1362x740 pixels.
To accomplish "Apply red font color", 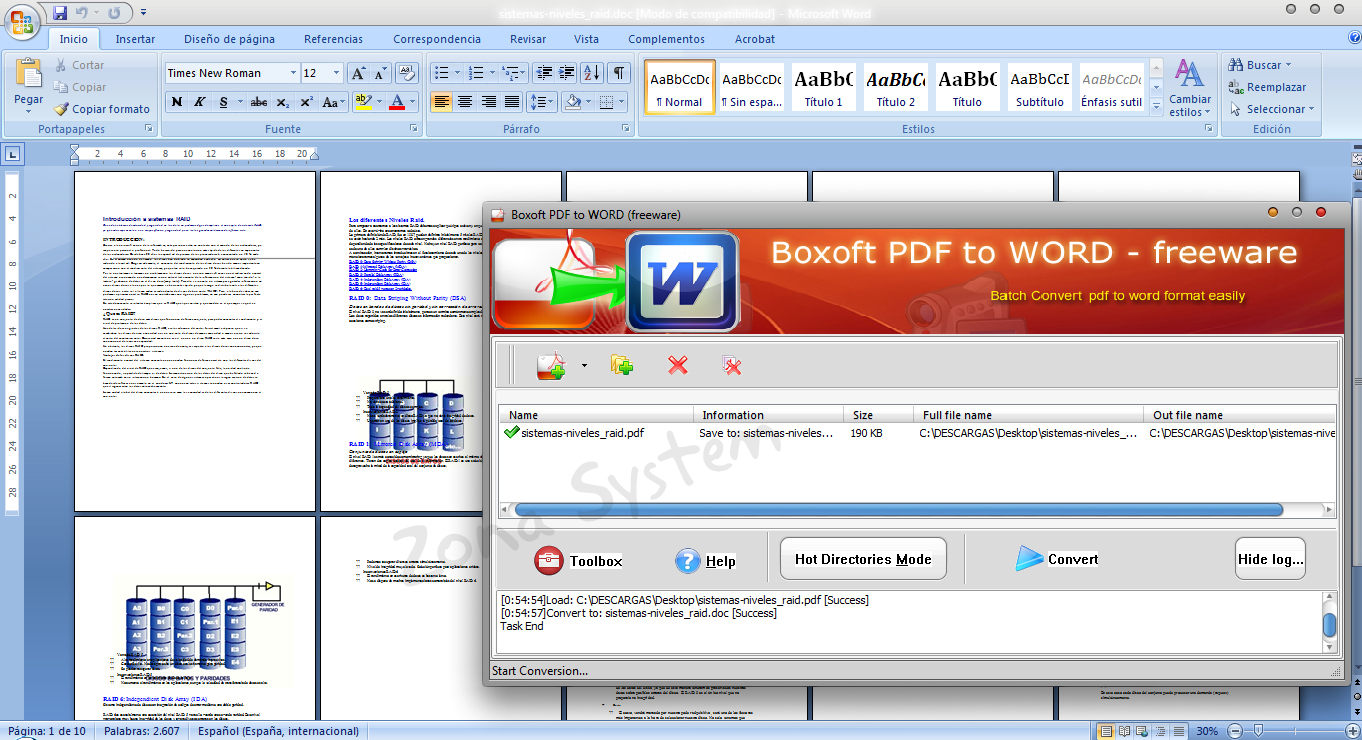I will (397, 102).
